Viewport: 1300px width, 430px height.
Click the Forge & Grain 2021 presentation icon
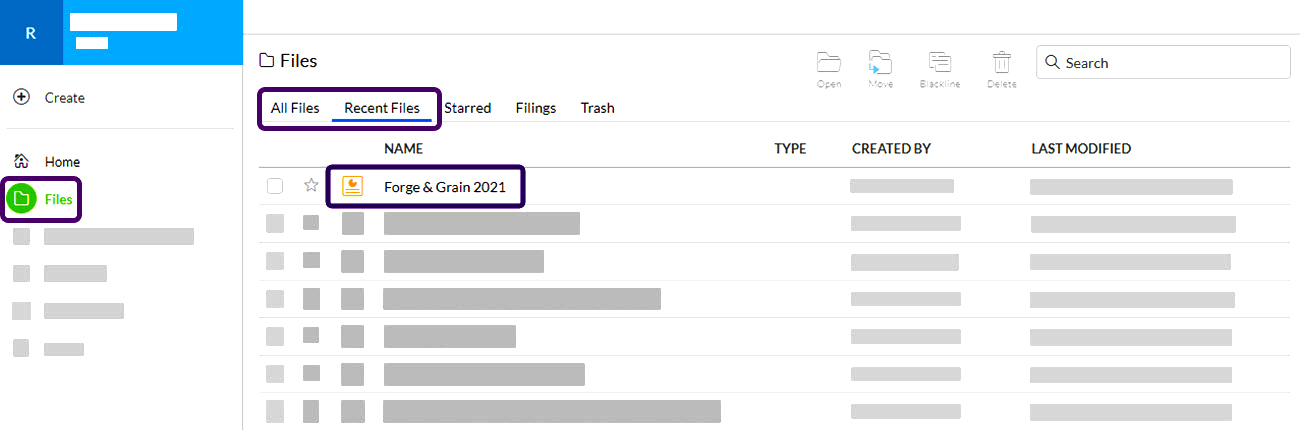coord(352,186)
